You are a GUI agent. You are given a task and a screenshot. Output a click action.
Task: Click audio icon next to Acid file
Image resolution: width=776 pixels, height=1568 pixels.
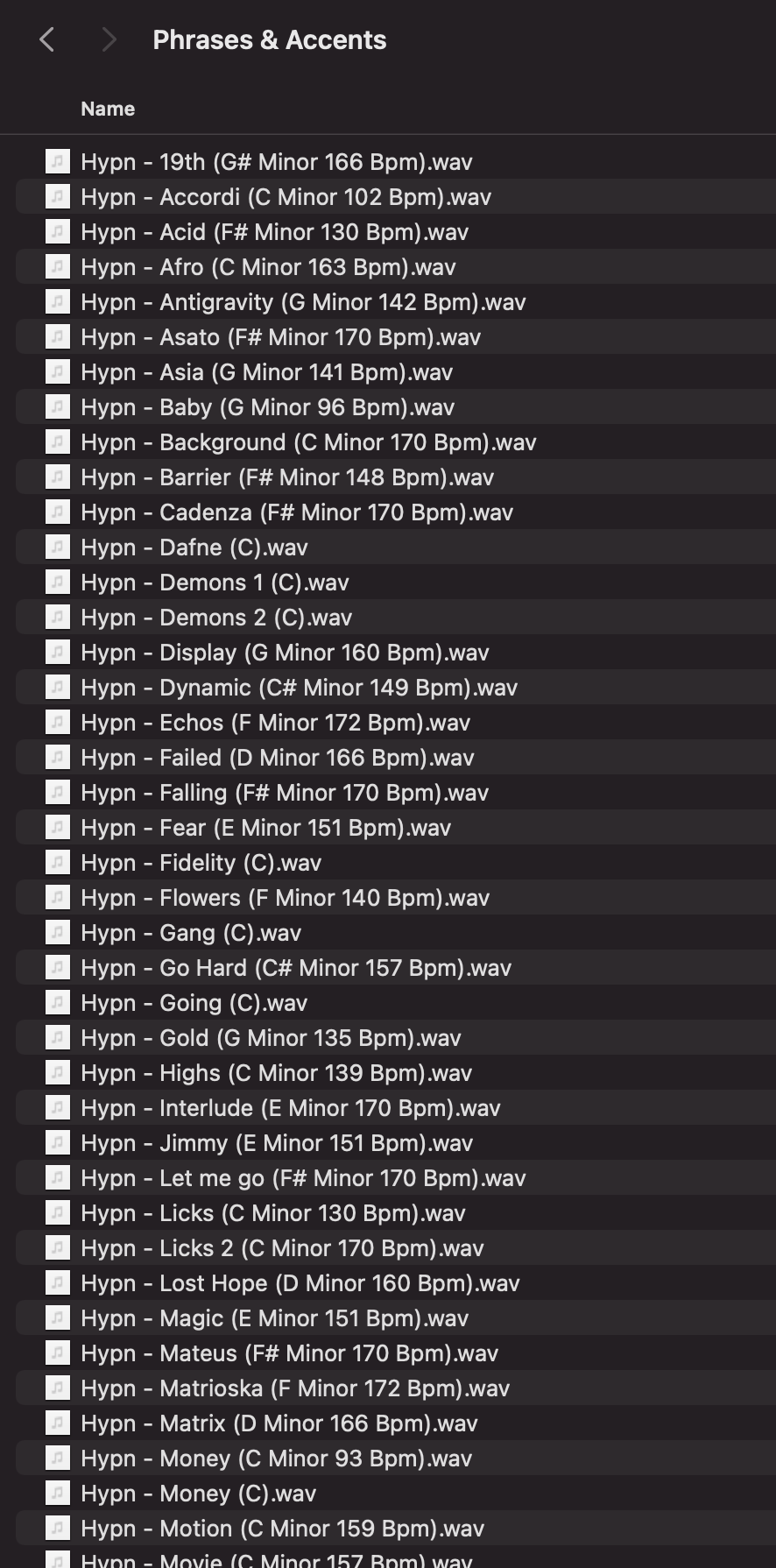[58, 232]
